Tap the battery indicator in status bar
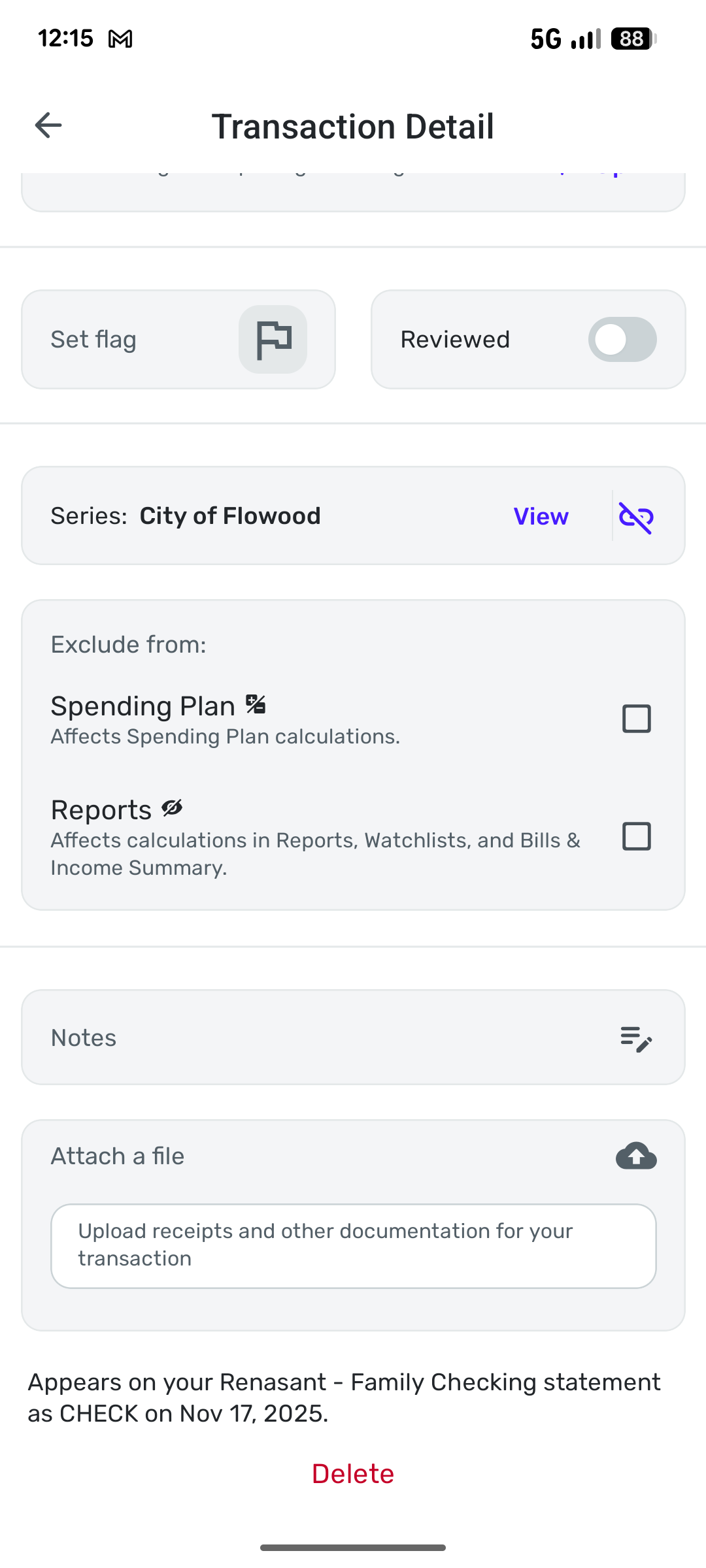 (x=633, y=39)
